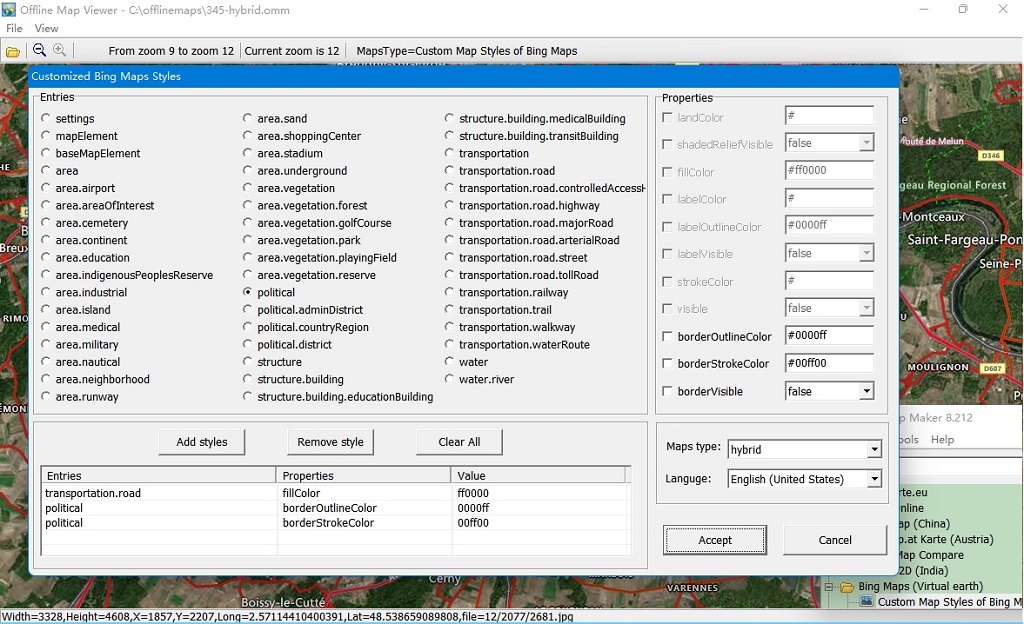This screenshot has height=624, width=1024.
Task: Open the File menu
Action: click(x=14, y=28)
